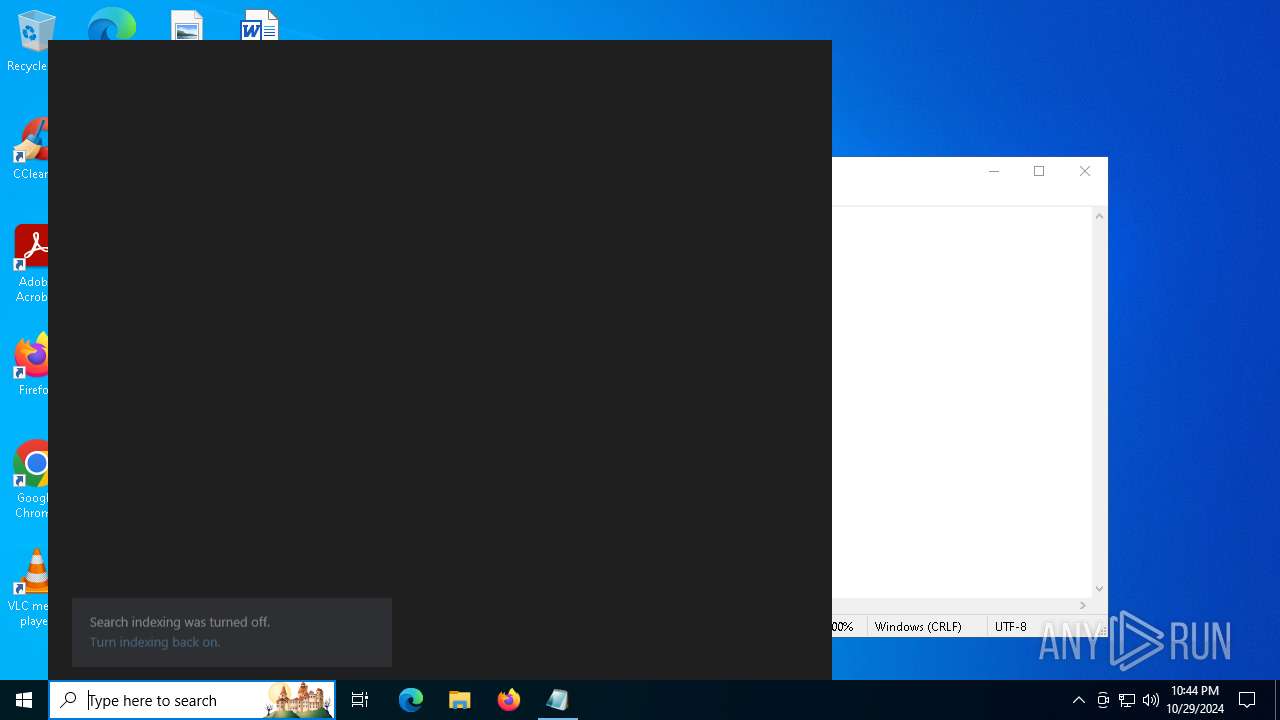The image size is (1280, 720).
Task: Open the clock showing 10:44 PM
Action: (1195, 700)
